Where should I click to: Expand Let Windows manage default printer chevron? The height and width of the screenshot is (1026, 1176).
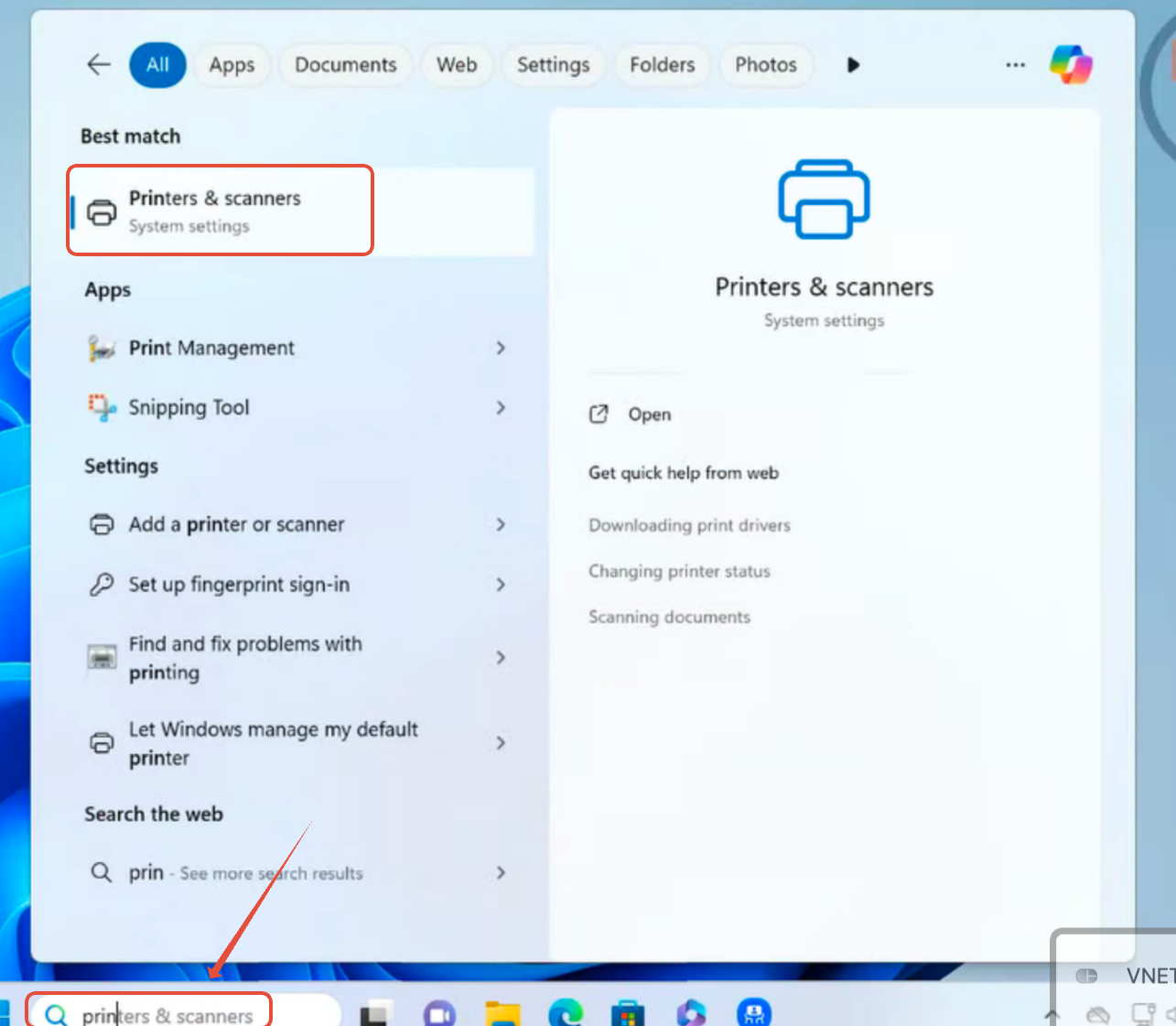(x=501, y=742)
